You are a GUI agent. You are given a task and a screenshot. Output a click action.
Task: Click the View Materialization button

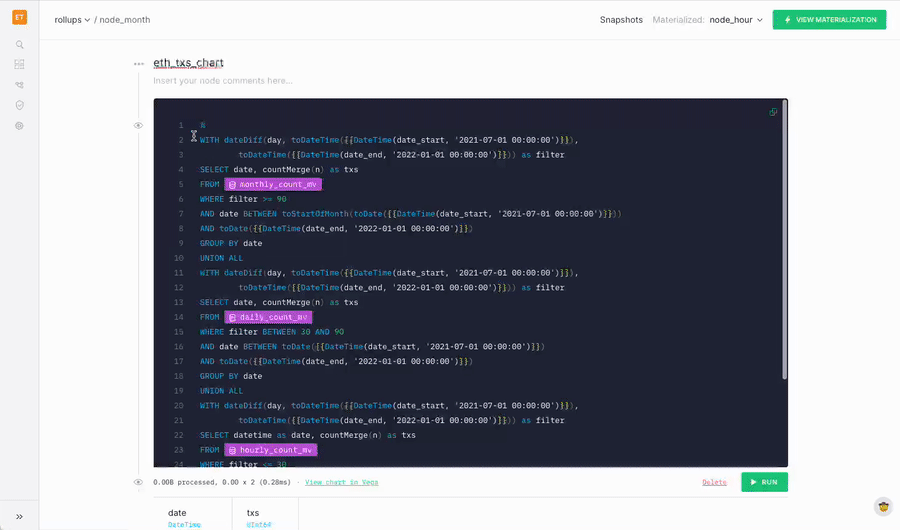829,20
